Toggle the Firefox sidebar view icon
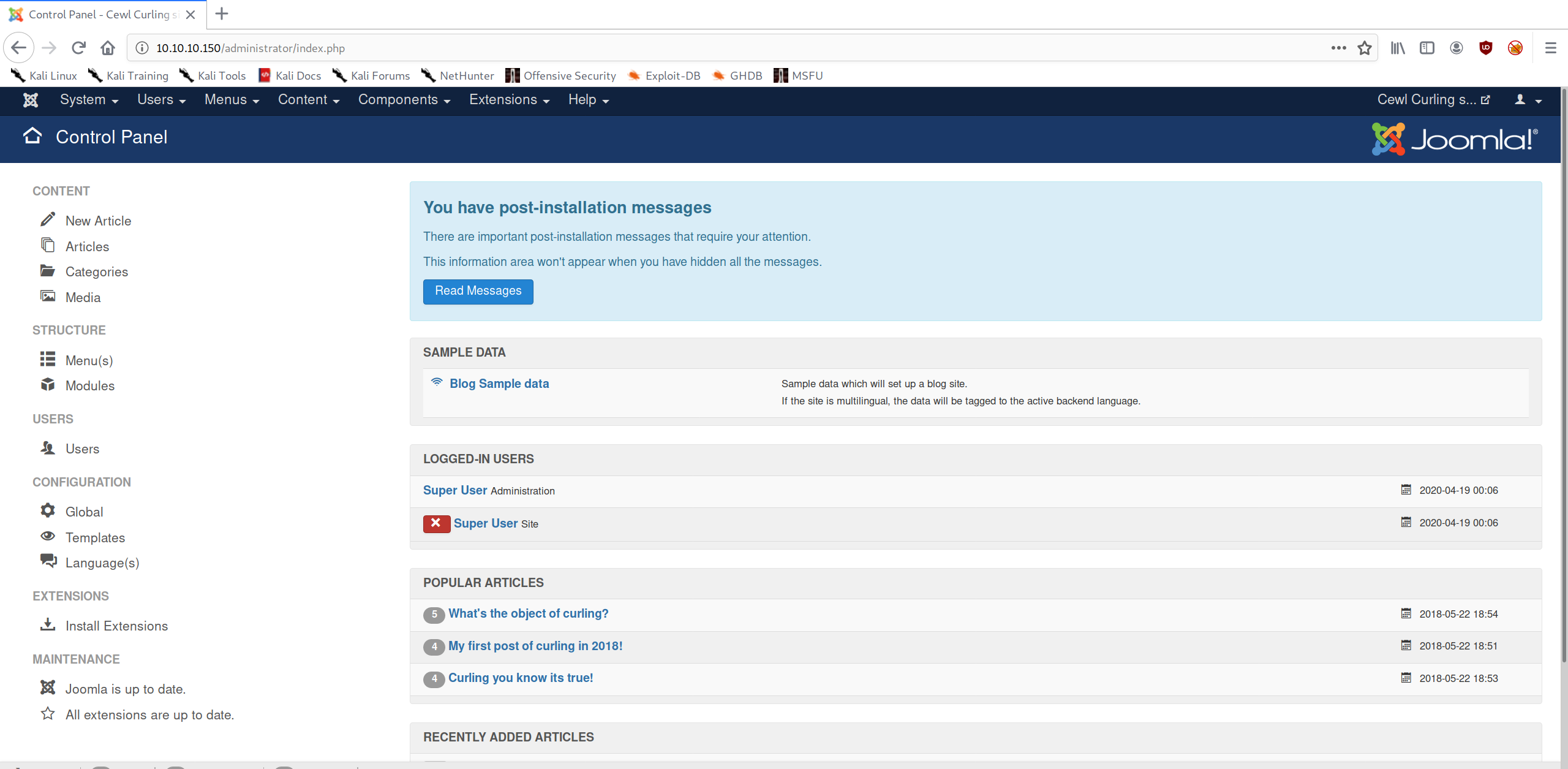Screen dimensions: 1568x769 (1427, 48)
